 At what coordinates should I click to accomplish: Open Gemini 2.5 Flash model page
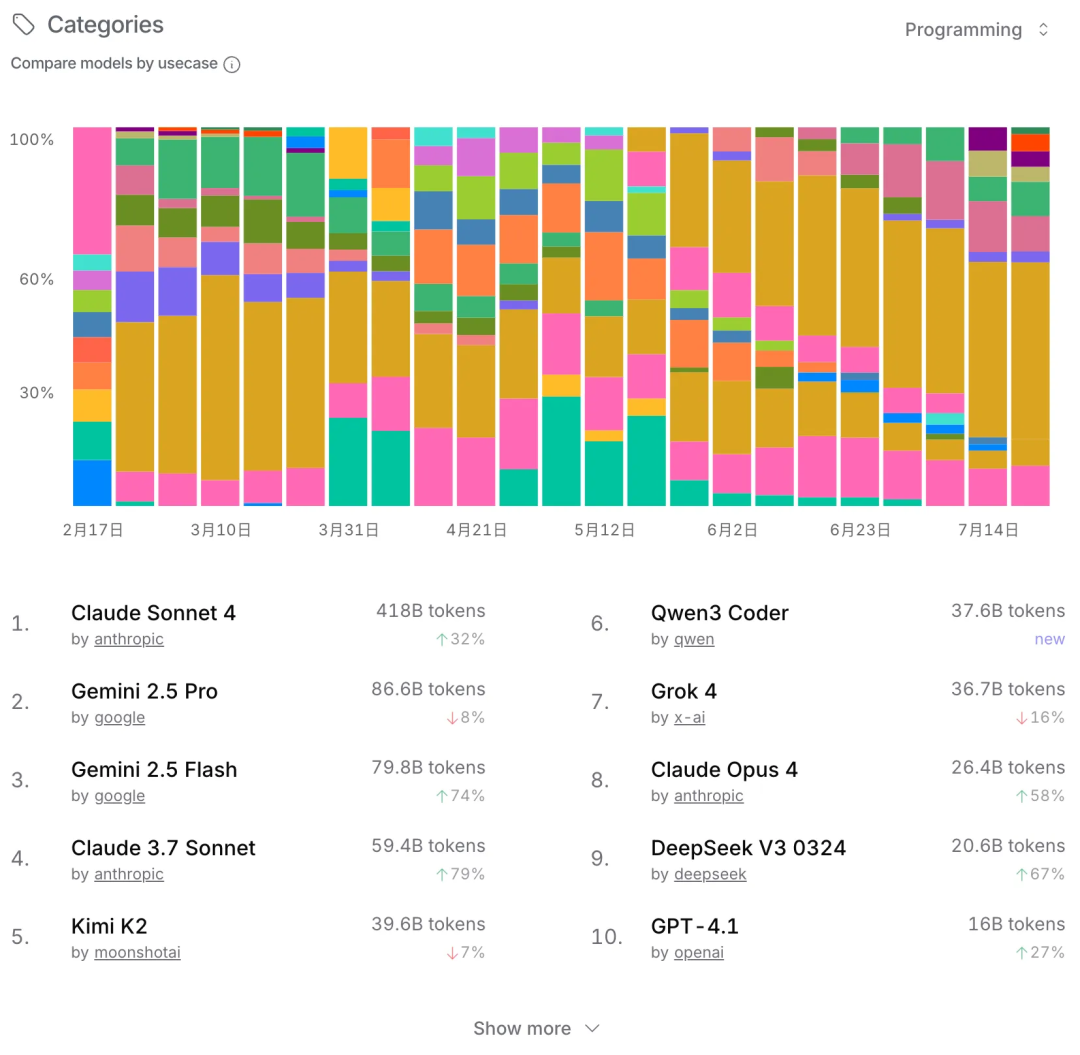(x=154, y=770)
